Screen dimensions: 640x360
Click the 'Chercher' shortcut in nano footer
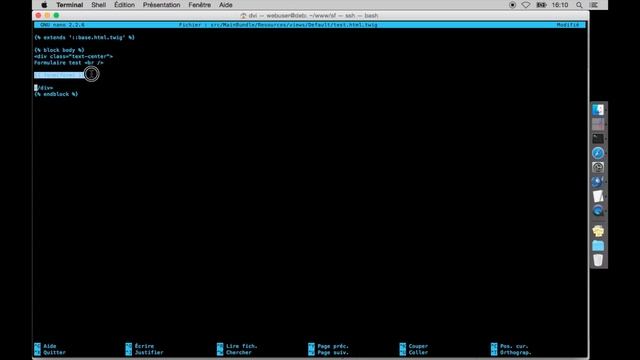[x=238, y=353]
